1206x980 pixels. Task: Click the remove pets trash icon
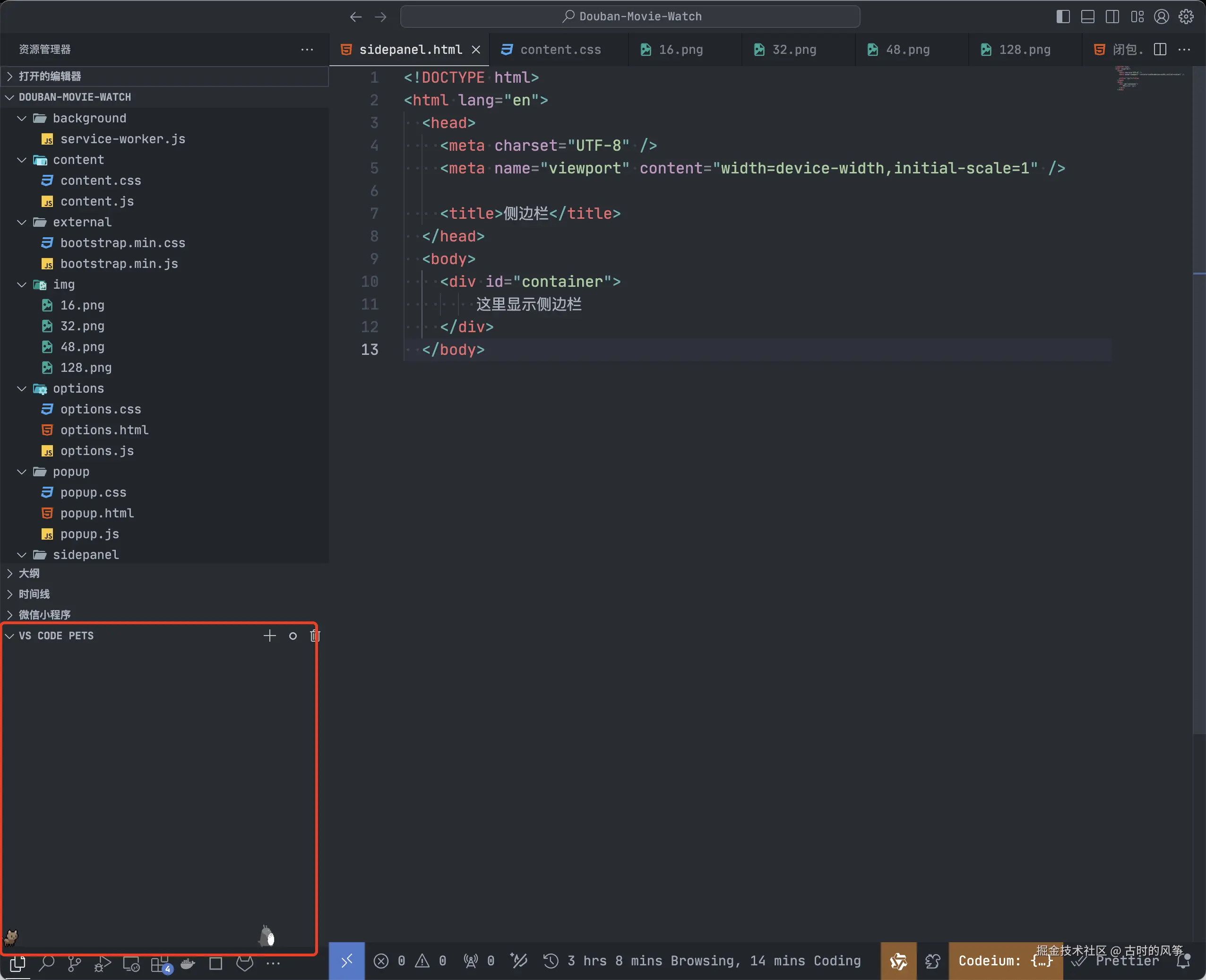[314, 636]
